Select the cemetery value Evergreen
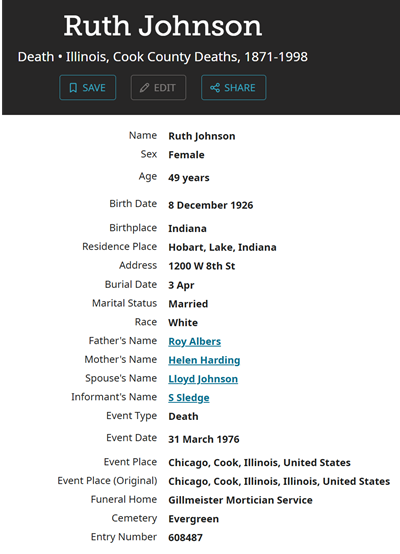Screen dimensions: 400x554 (x=193, y=519)
